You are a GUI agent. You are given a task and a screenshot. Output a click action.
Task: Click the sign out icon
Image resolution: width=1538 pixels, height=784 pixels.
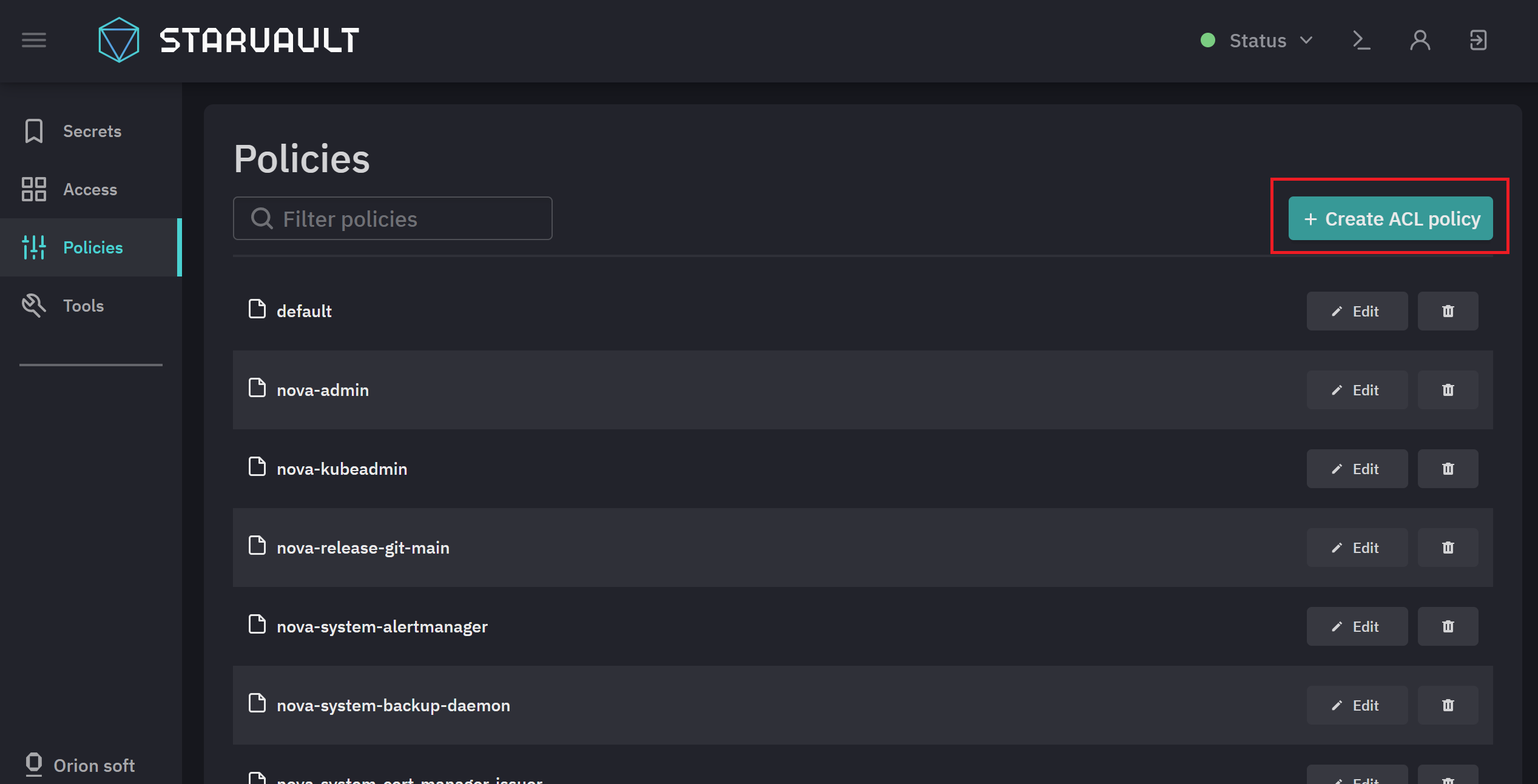(1479, 40)
